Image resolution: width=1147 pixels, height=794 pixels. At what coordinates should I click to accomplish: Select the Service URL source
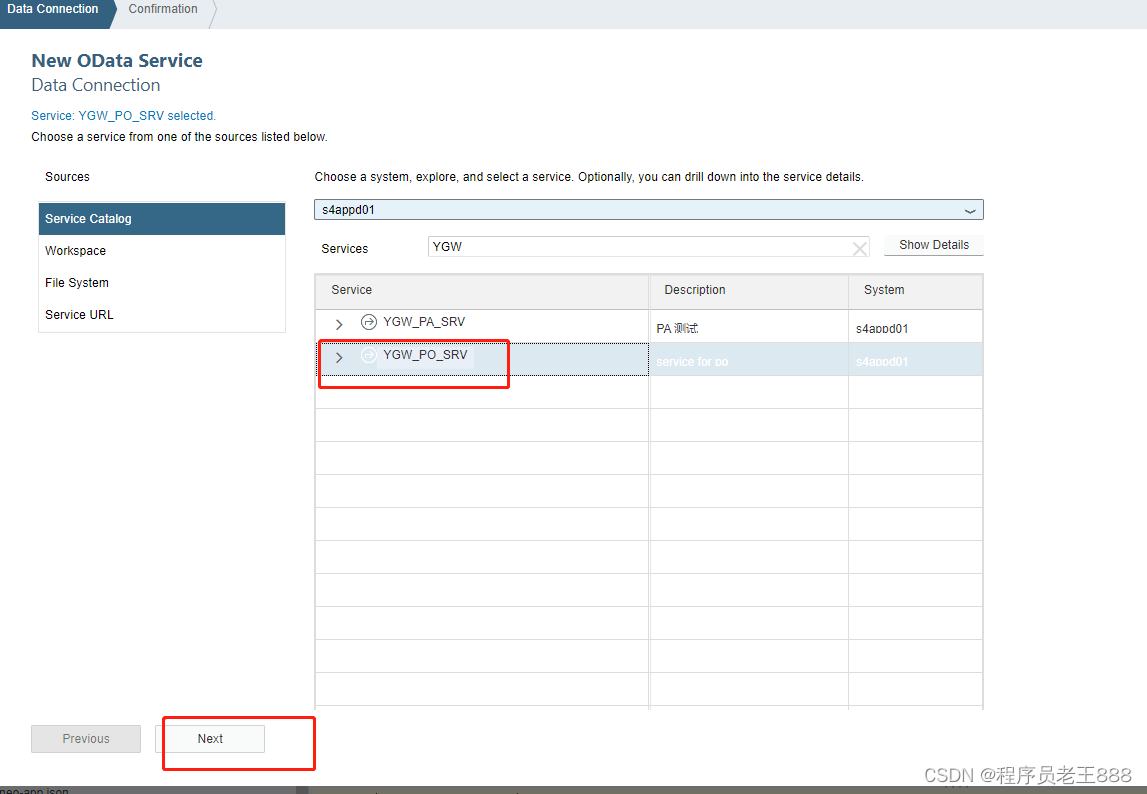(x=162, y=315)
